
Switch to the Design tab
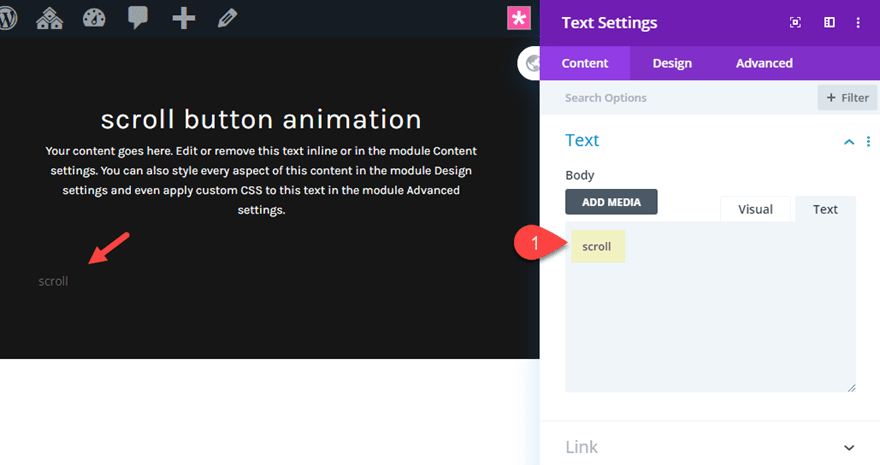point(672,63)
